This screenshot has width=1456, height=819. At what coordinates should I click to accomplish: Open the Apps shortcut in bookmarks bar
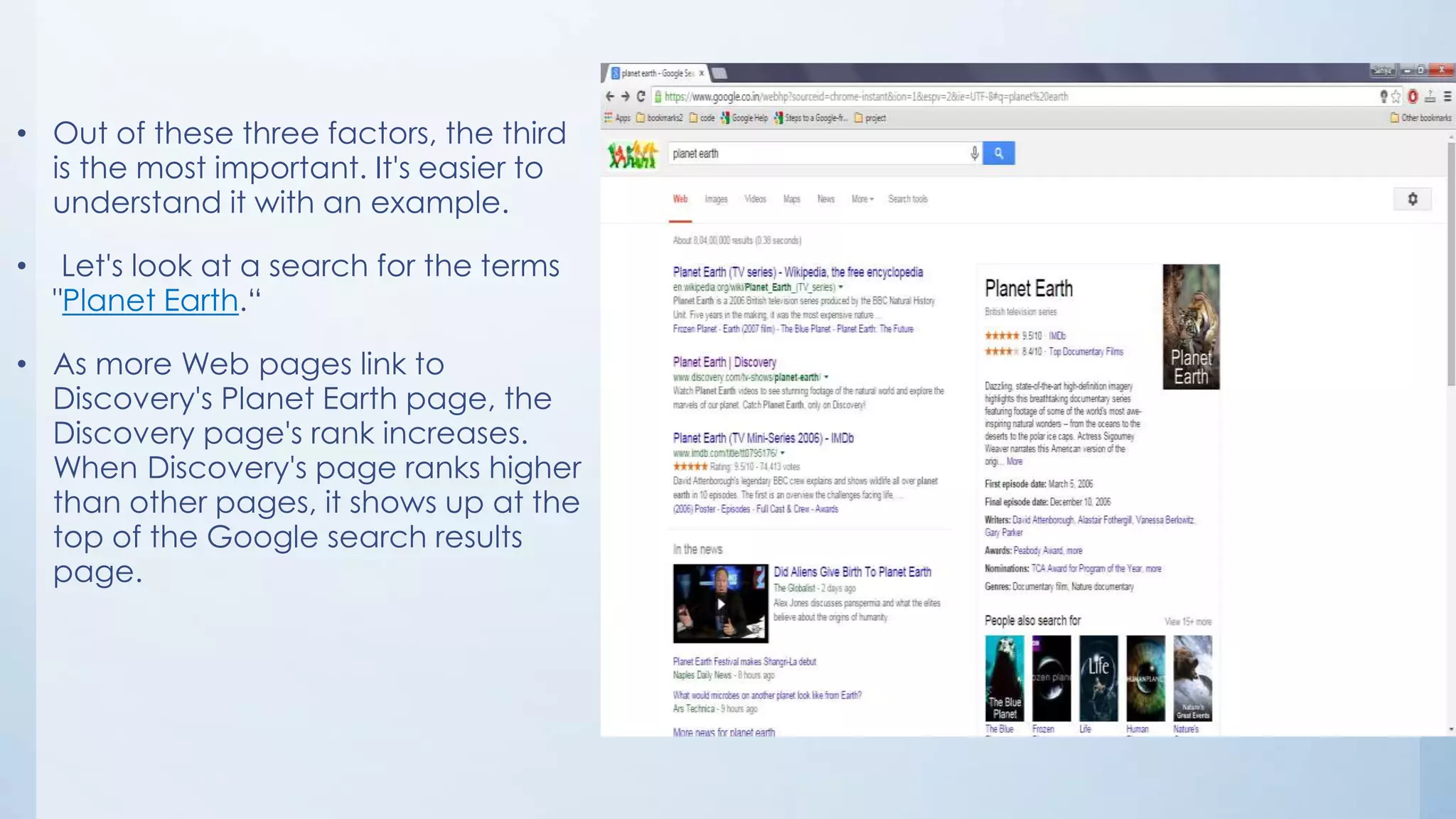[x=617, y=118]
